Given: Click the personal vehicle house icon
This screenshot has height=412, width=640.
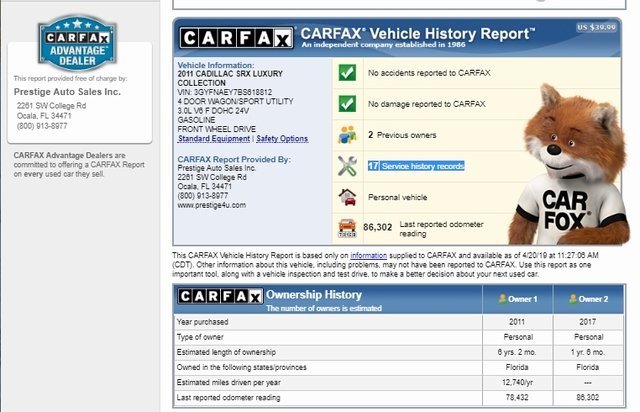Looking at the screenshot, I should [x=347, y=196].
